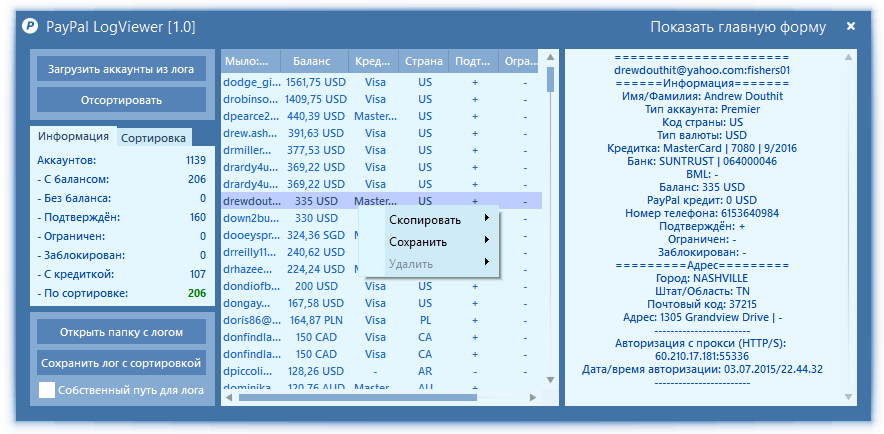Viewport: 884px width, 434px height.
Task: Expand submenu arrow next to 'Удалить'
Action: click(487, 262)
